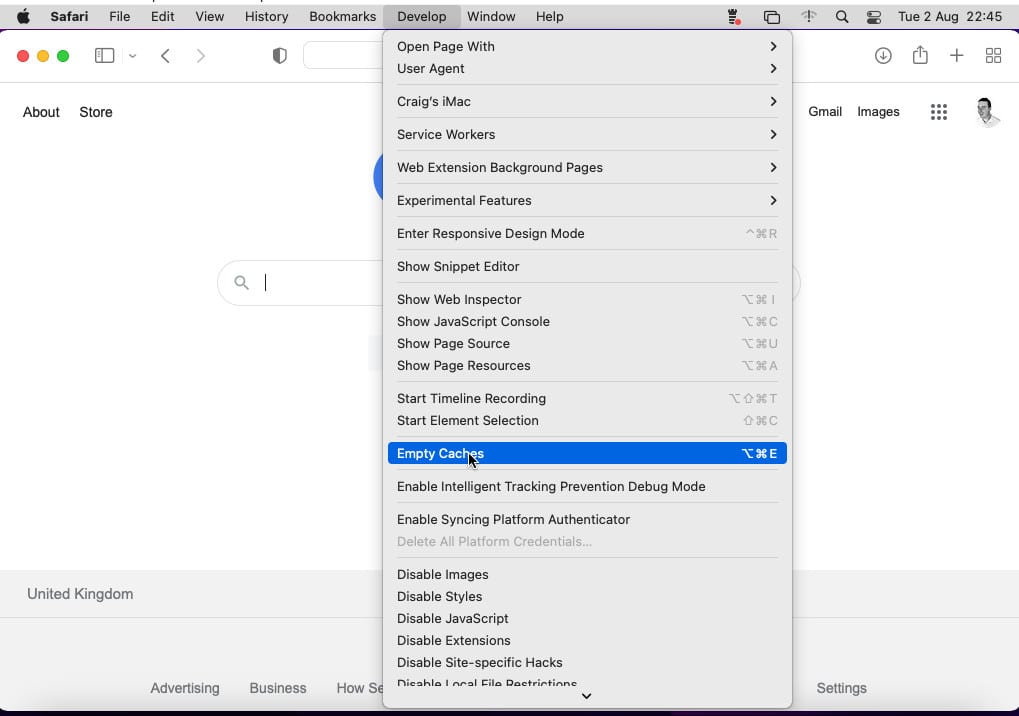Show the Downloads list

(883, 56)
